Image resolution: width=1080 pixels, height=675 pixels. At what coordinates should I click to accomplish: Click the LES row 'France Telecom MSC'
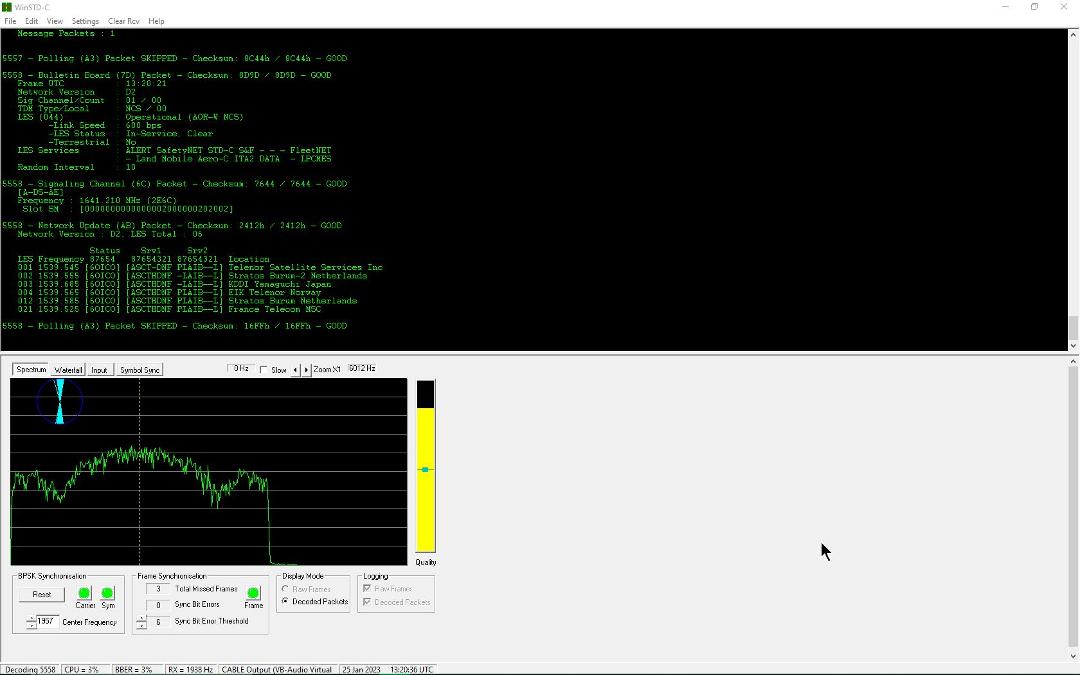coord(169,309)
